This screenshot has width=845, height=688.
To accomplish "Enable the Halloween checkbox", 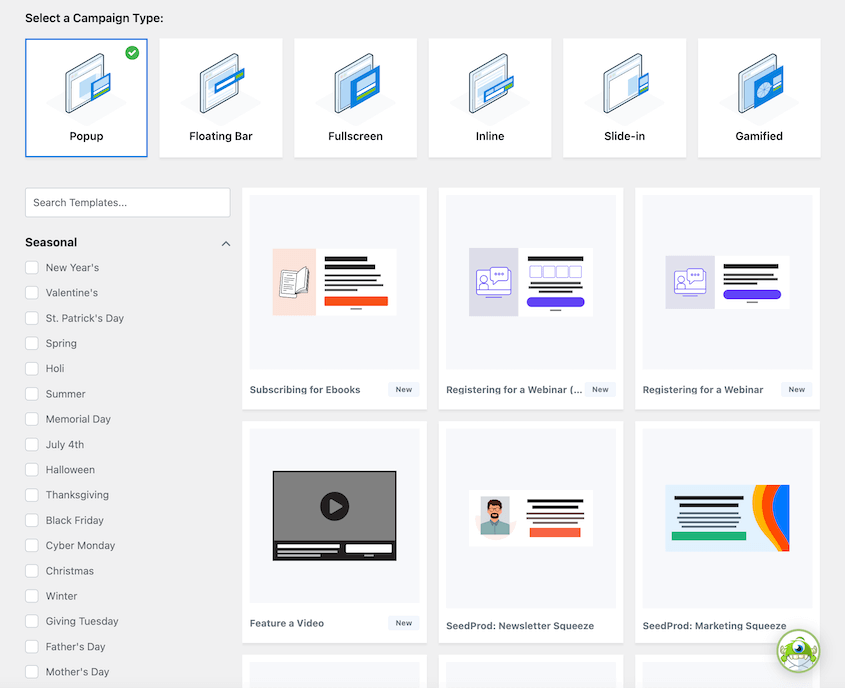I will pyautogui.click(x=31, y=469).
